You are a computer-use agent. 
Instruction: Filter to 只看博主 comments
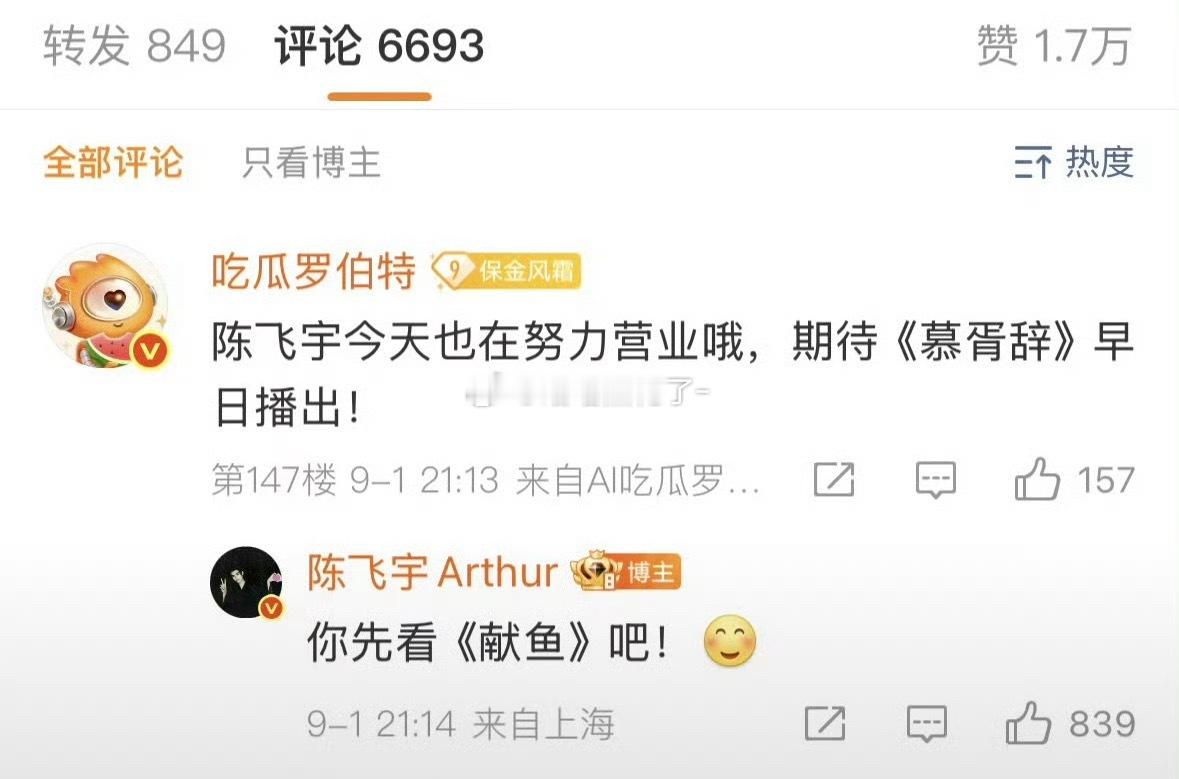click(x=311, y=162)
